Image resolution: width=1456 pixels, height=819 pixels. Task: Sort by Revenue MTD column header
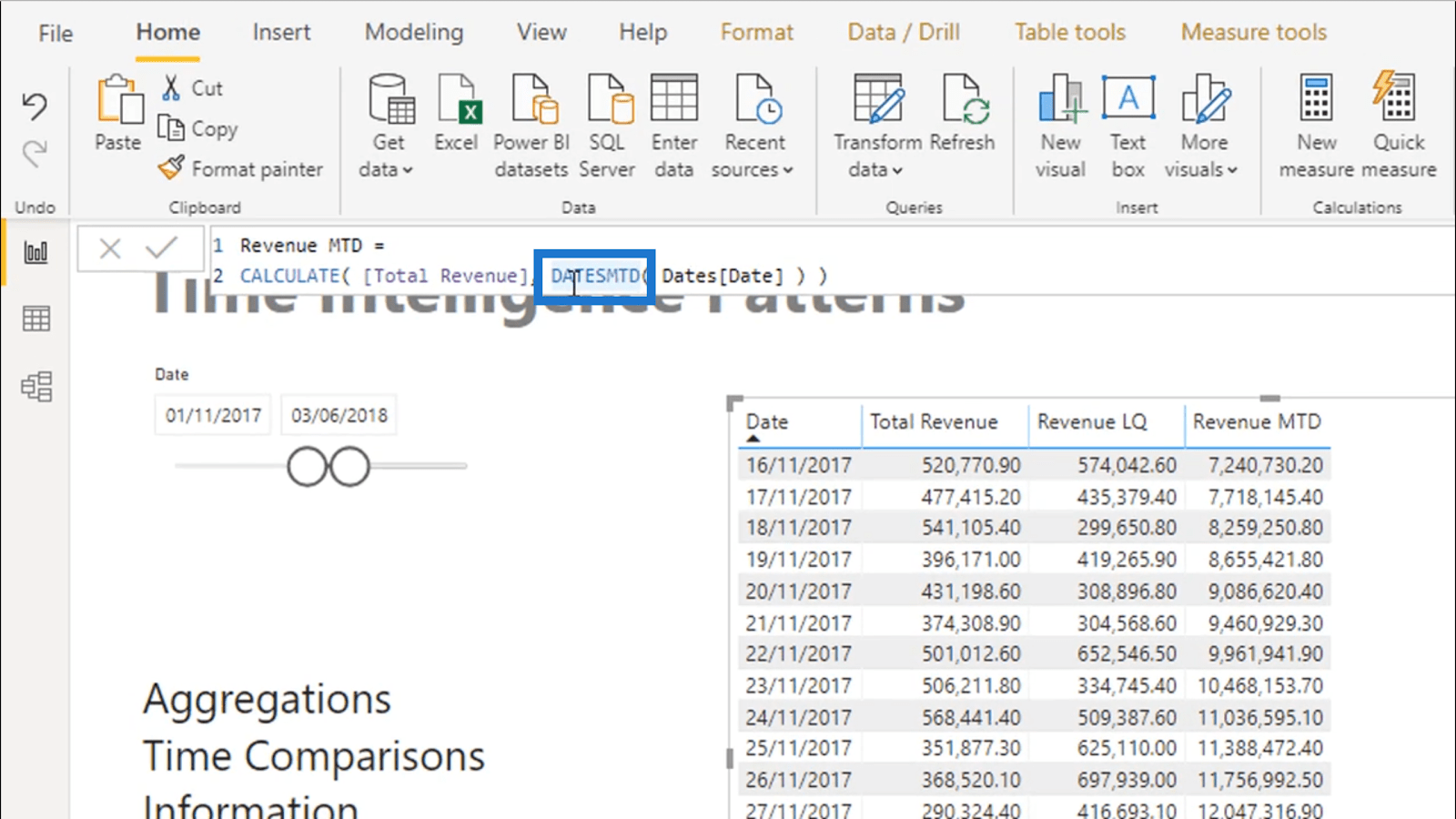tap(1257, 422)
